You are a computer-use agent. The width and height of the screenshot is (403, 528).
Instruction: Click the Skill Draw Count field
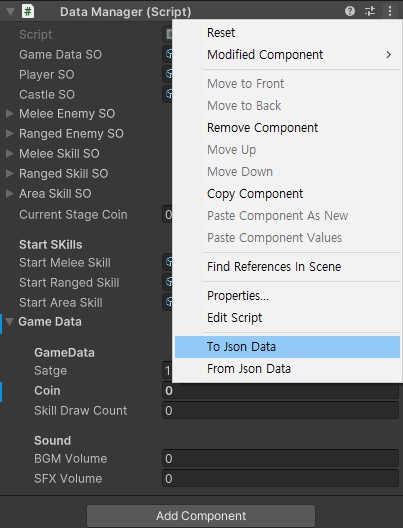coord(280,410)
